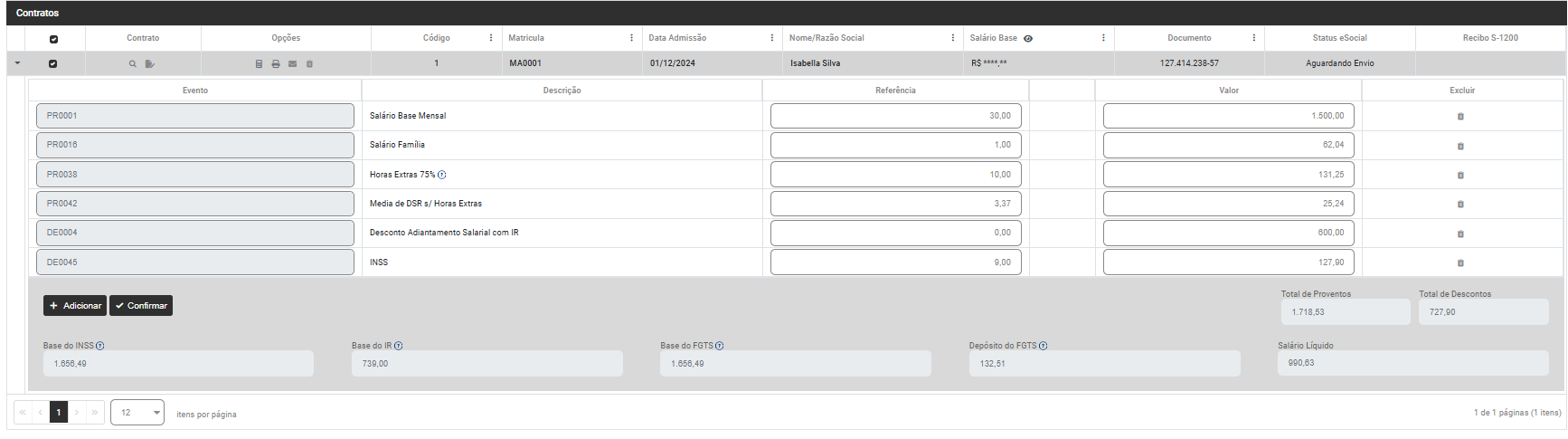Click the Total de Descontos field showing 727,90

coord(1484,312)
